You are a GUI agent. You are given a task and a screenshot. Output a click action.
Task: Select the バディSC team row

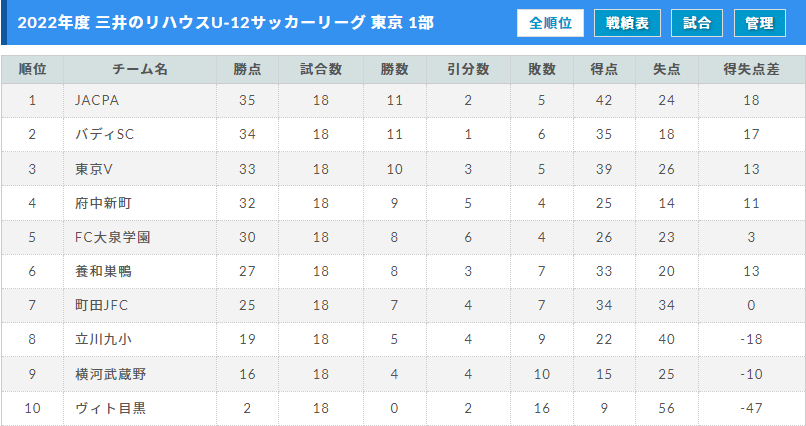[403, 135]
